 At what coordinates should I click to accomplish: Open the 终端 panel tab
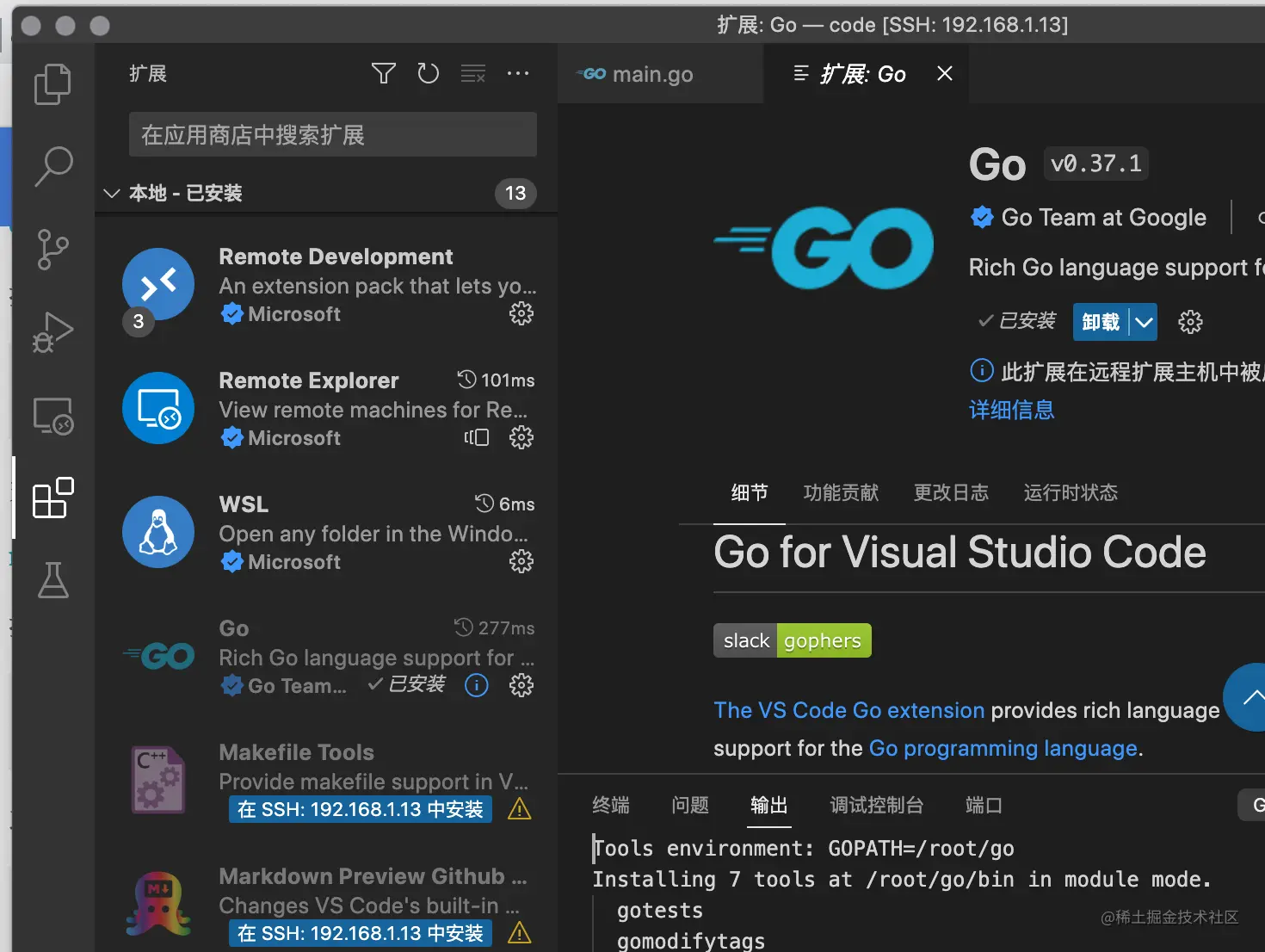tap(611, 805)
